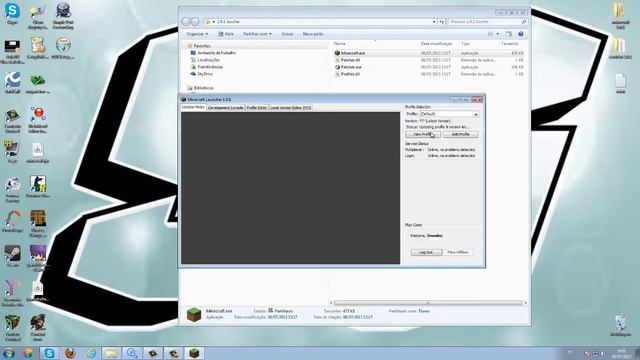Image resolution: width=640 pixels, height=360 pixels.
Task: Click Abrir in the Explorer toolbar
Action: (226, 34)
